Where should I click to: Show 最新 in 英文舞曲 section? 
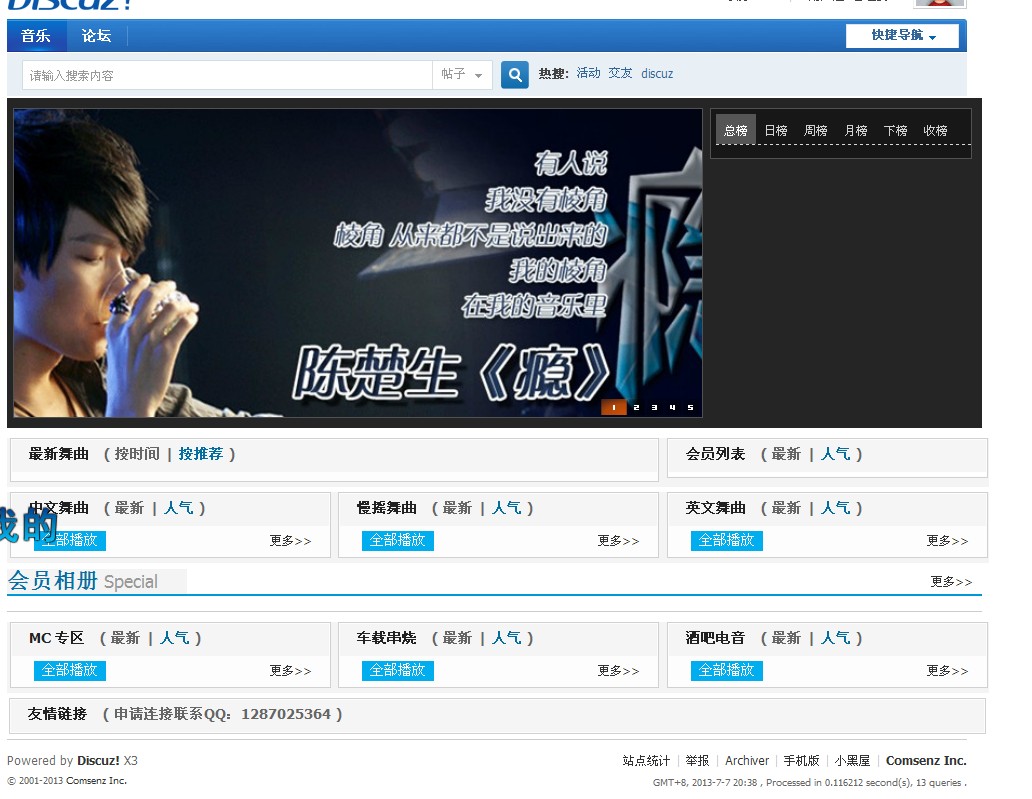click(x=786, y=507)
